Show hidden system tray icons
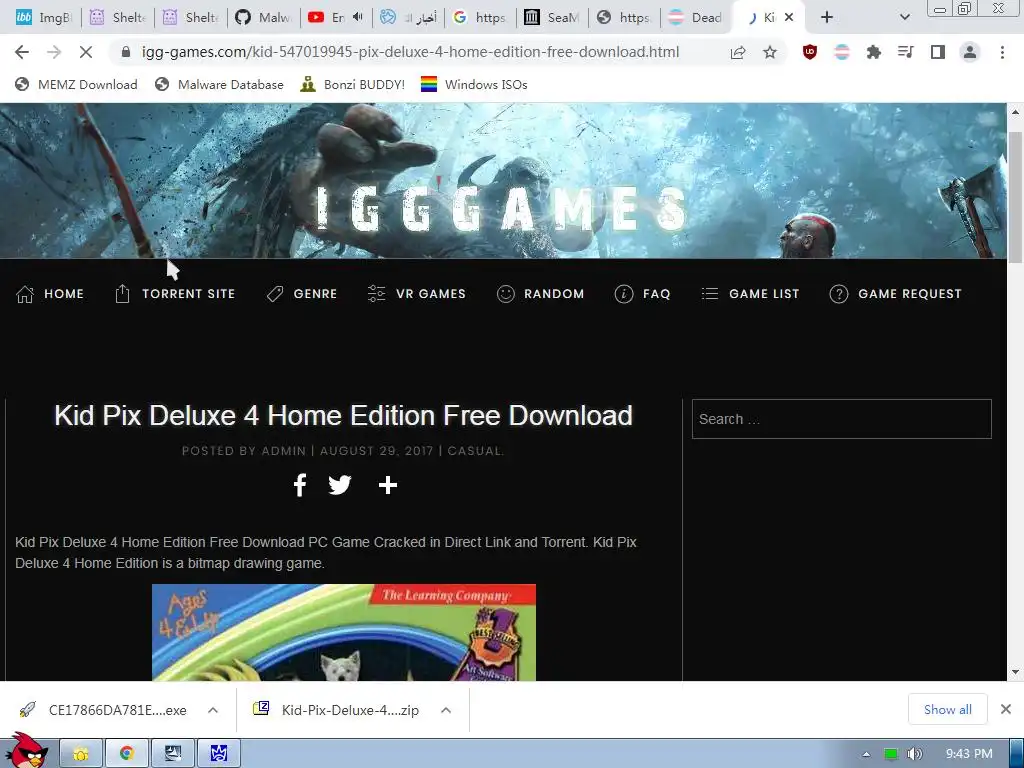 click(x=866, y=754)
